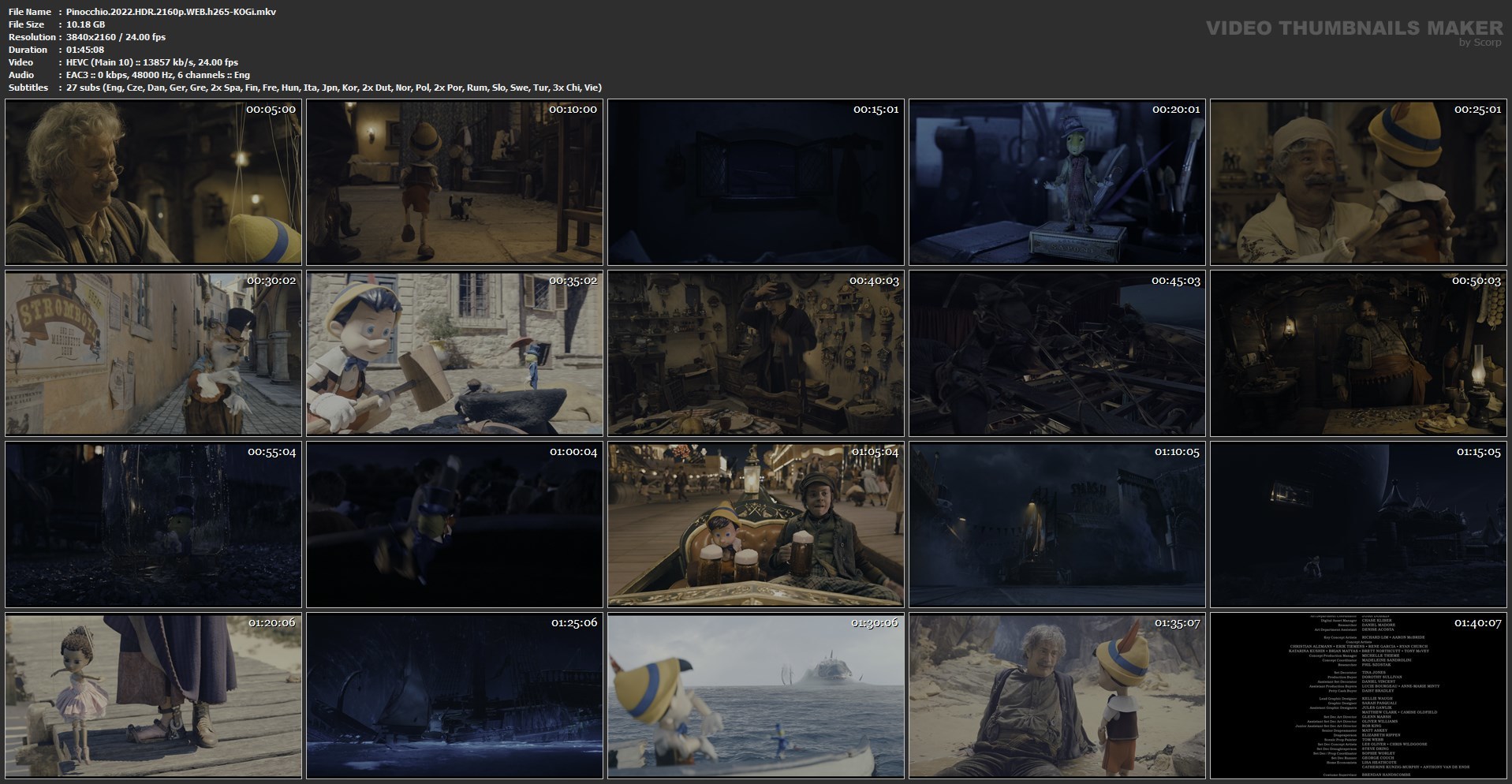Image resolution: width=1512 pixels, height=784 pixels.
Task: Select the thumbnail timestamped 01:00:04
Action: click(x=454, y=525)
